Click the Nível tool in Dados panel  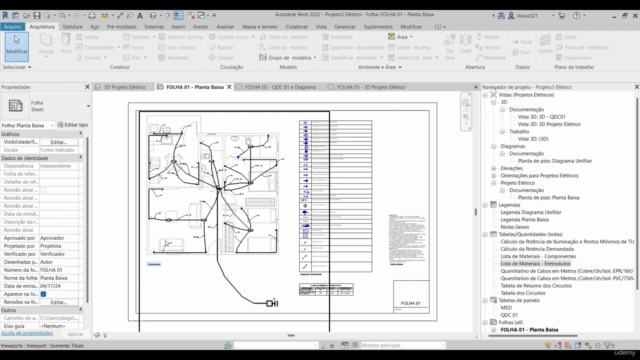click(522, 42)
